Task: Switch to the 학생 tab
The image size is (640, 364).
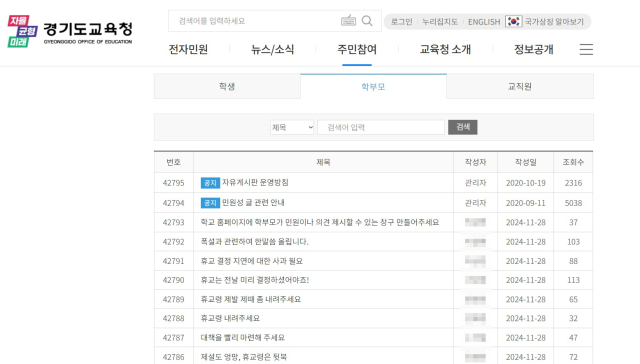Action: coord(227,87)
